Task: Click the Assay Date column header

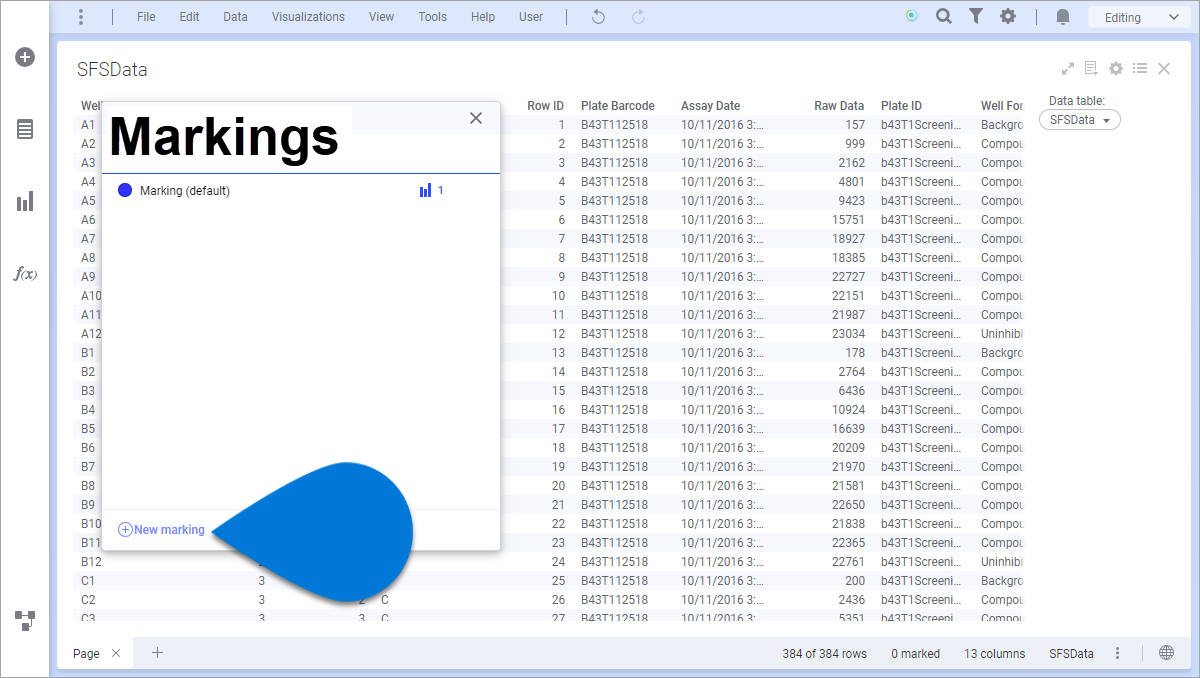Action: point(711,106)
